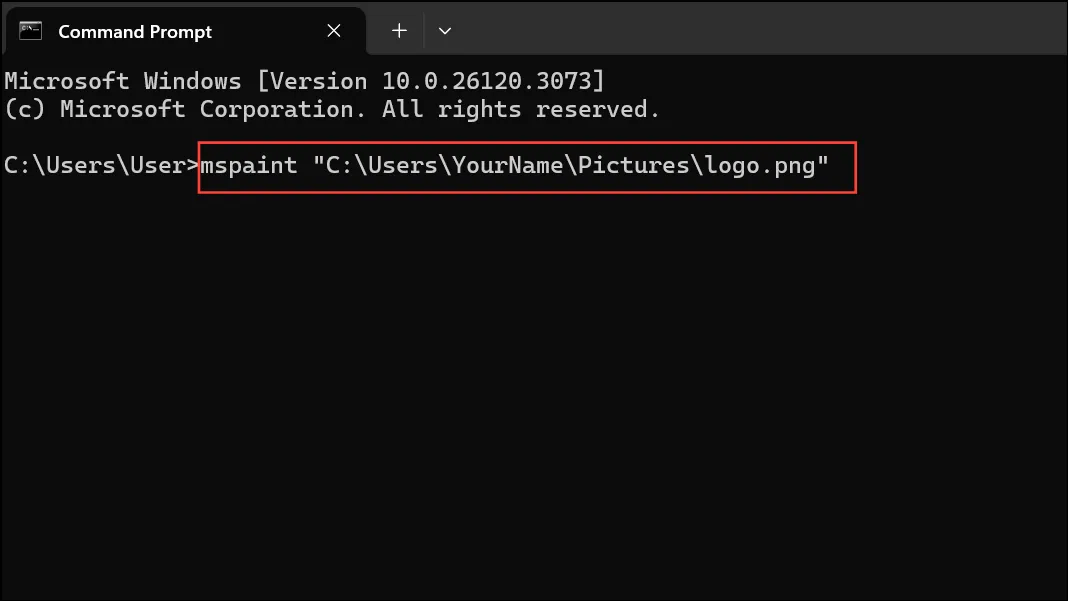Click the version number 10.0.26120.3073
The height and width of the screenshot is (601, 1068).
[x=486, y=81]
